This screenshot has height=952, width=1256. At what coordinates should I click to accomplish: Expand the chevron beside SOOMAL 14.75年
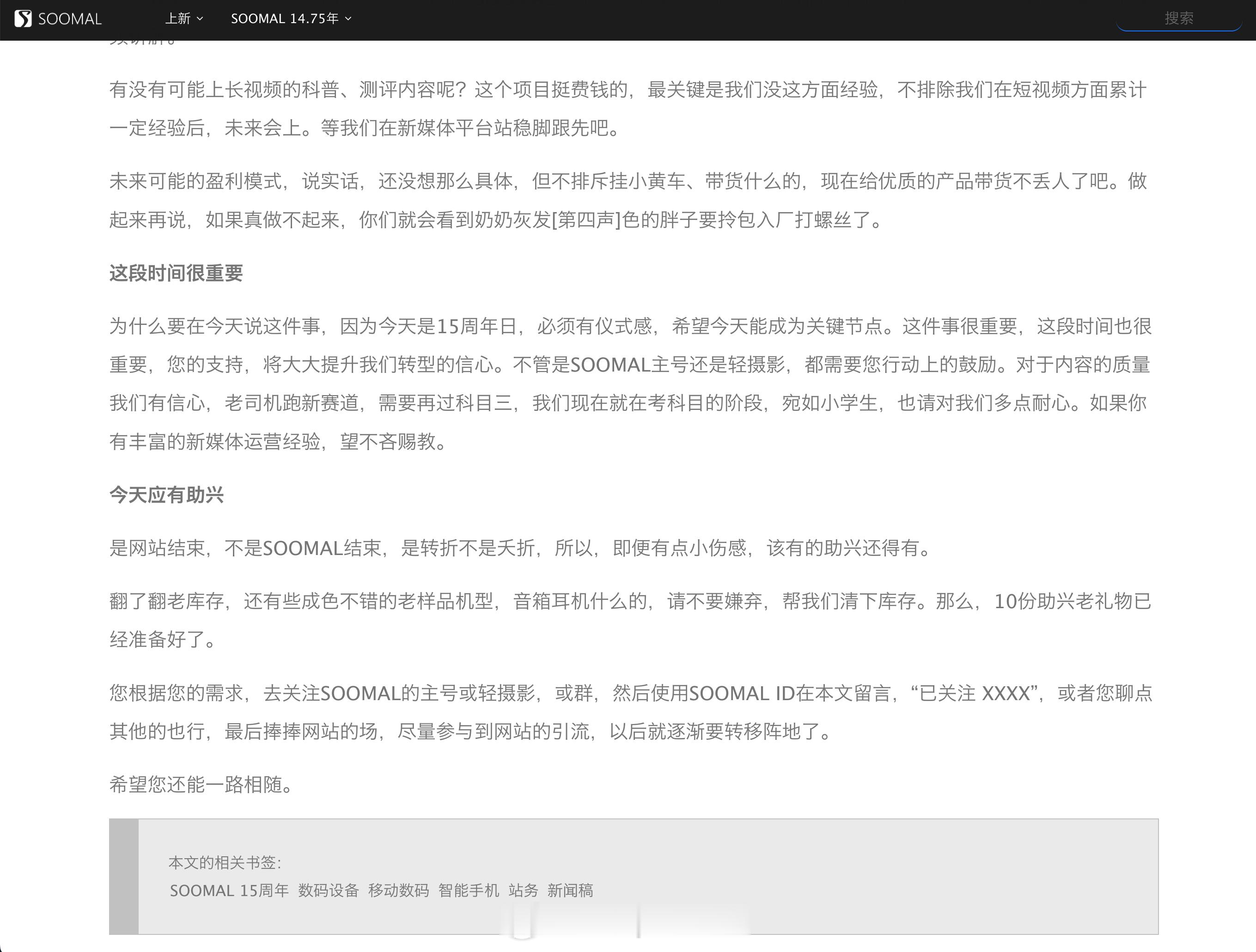point(348,19)
